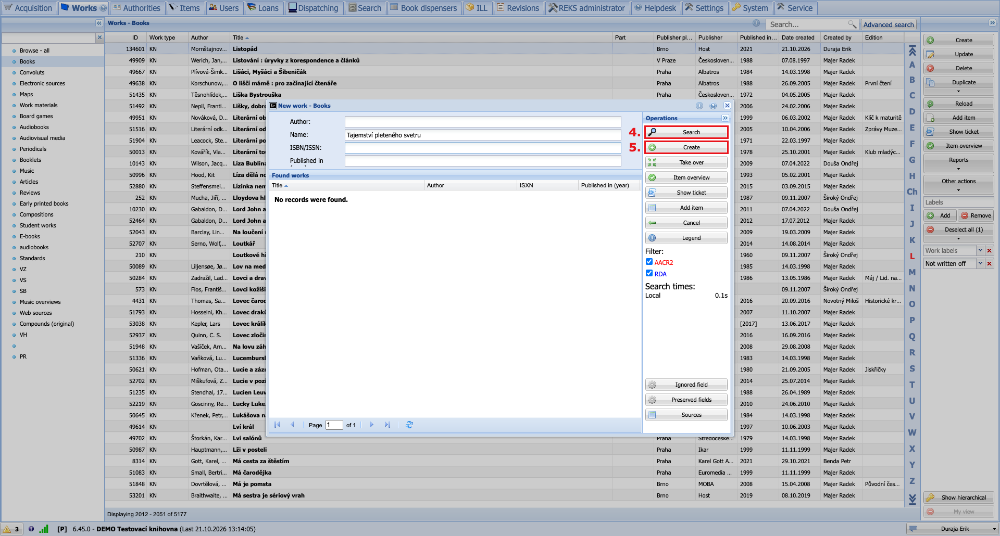The width and height of the screenshot is (1000, 536).
Task: Click the warning icon in status bar
Action: (6, 529)
